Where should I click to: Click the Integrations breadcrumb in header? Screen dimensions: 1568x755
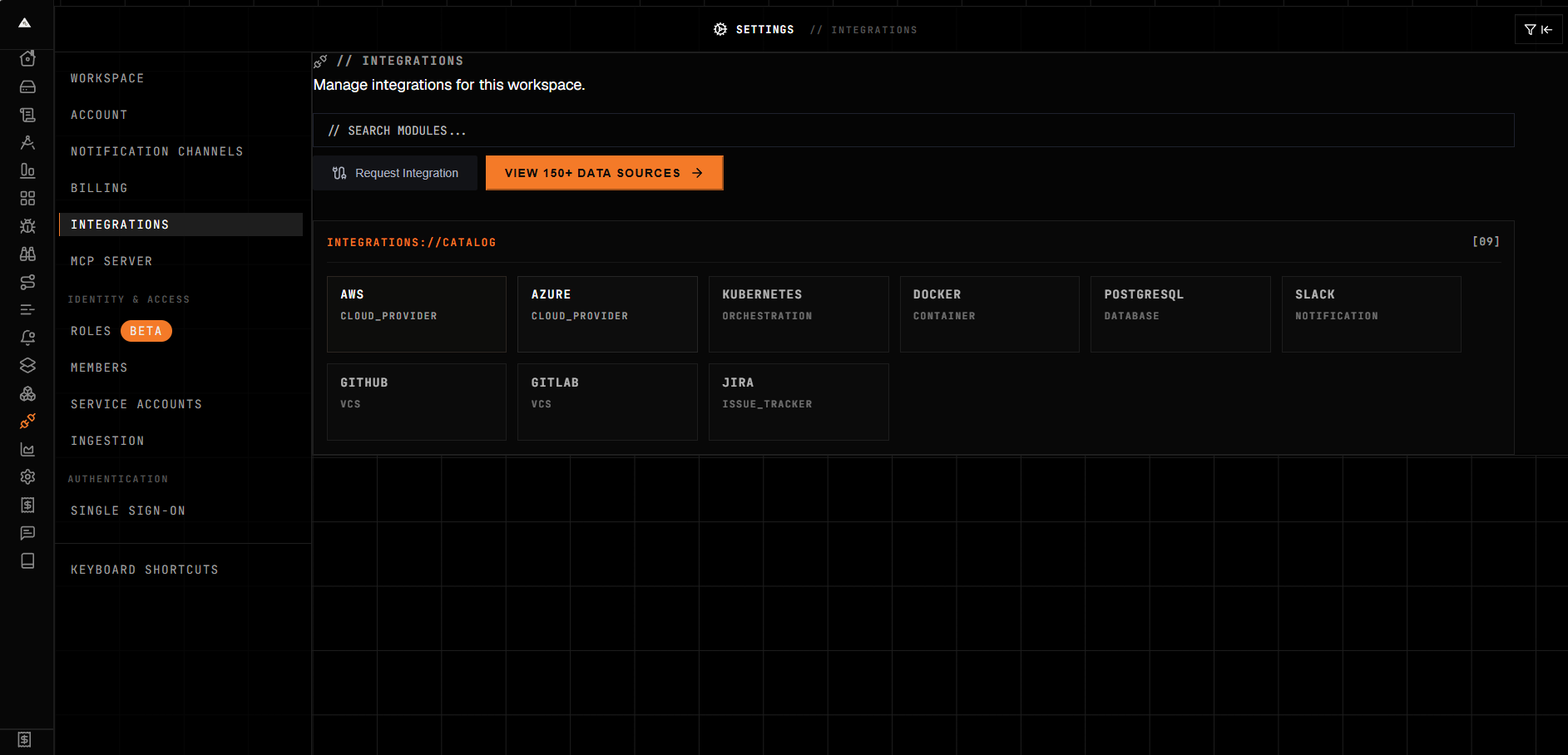pos(873,30)
